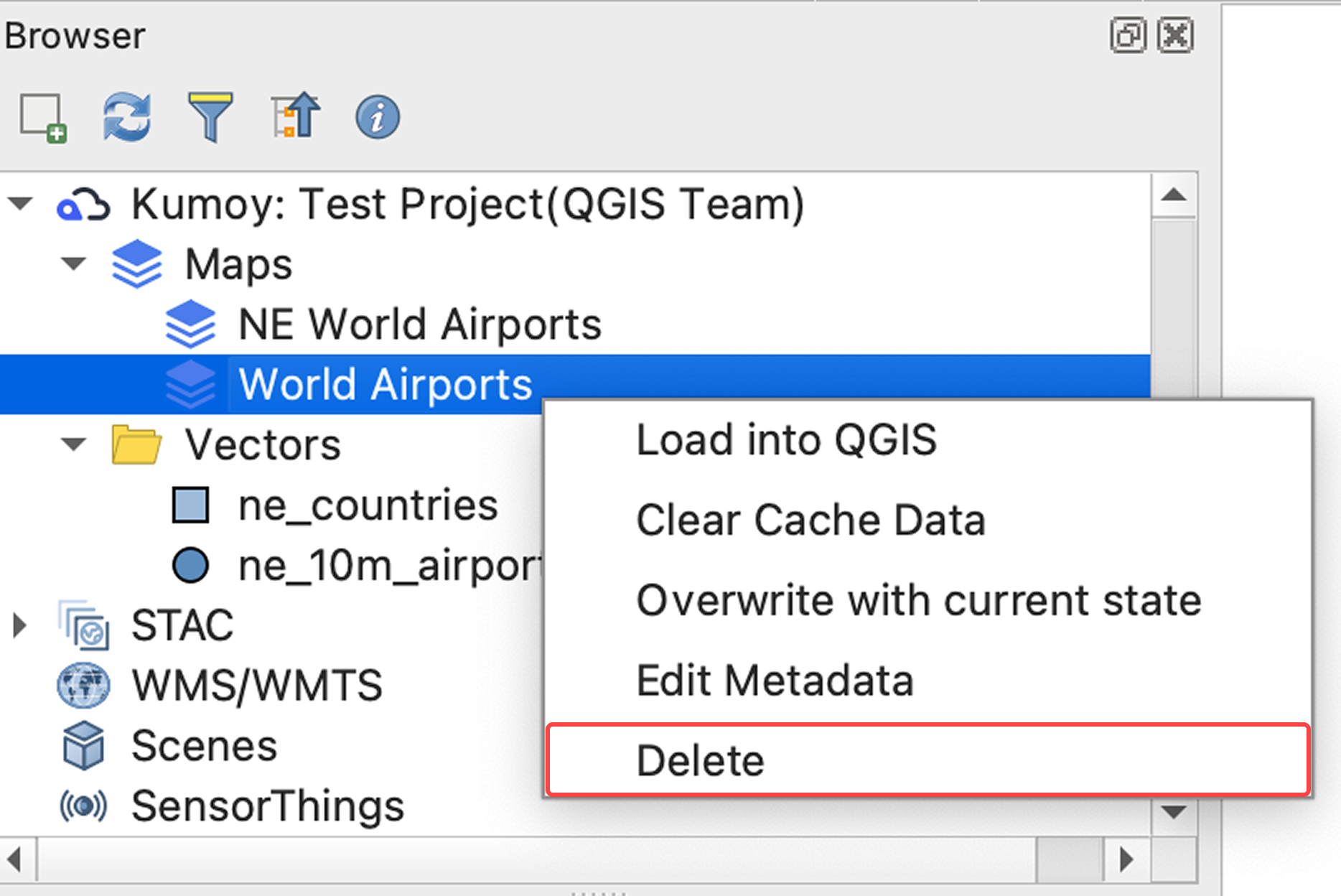Select Load into QGIS menu entry

pyautogui.click(x=786, y=439)
